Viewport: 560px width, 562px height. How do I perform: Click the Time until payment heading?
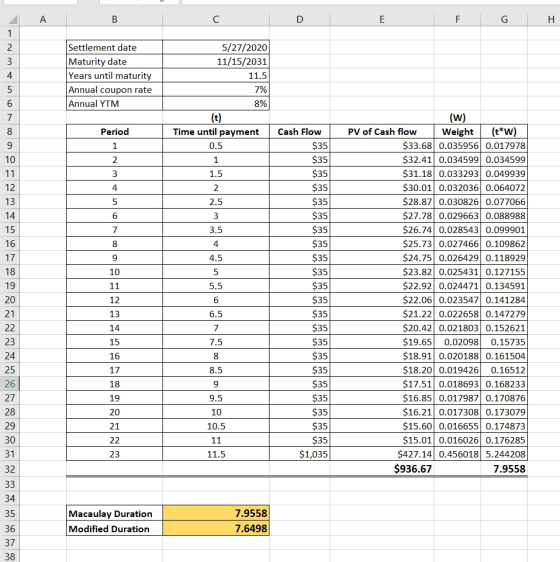point(216,132)
